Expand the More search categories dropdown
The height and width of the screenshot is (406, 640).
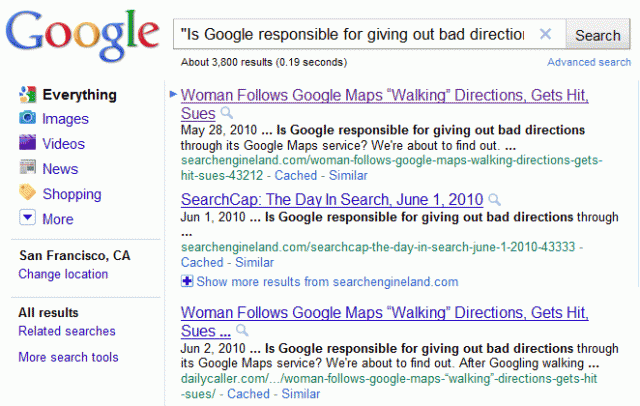tap(27, 219)
